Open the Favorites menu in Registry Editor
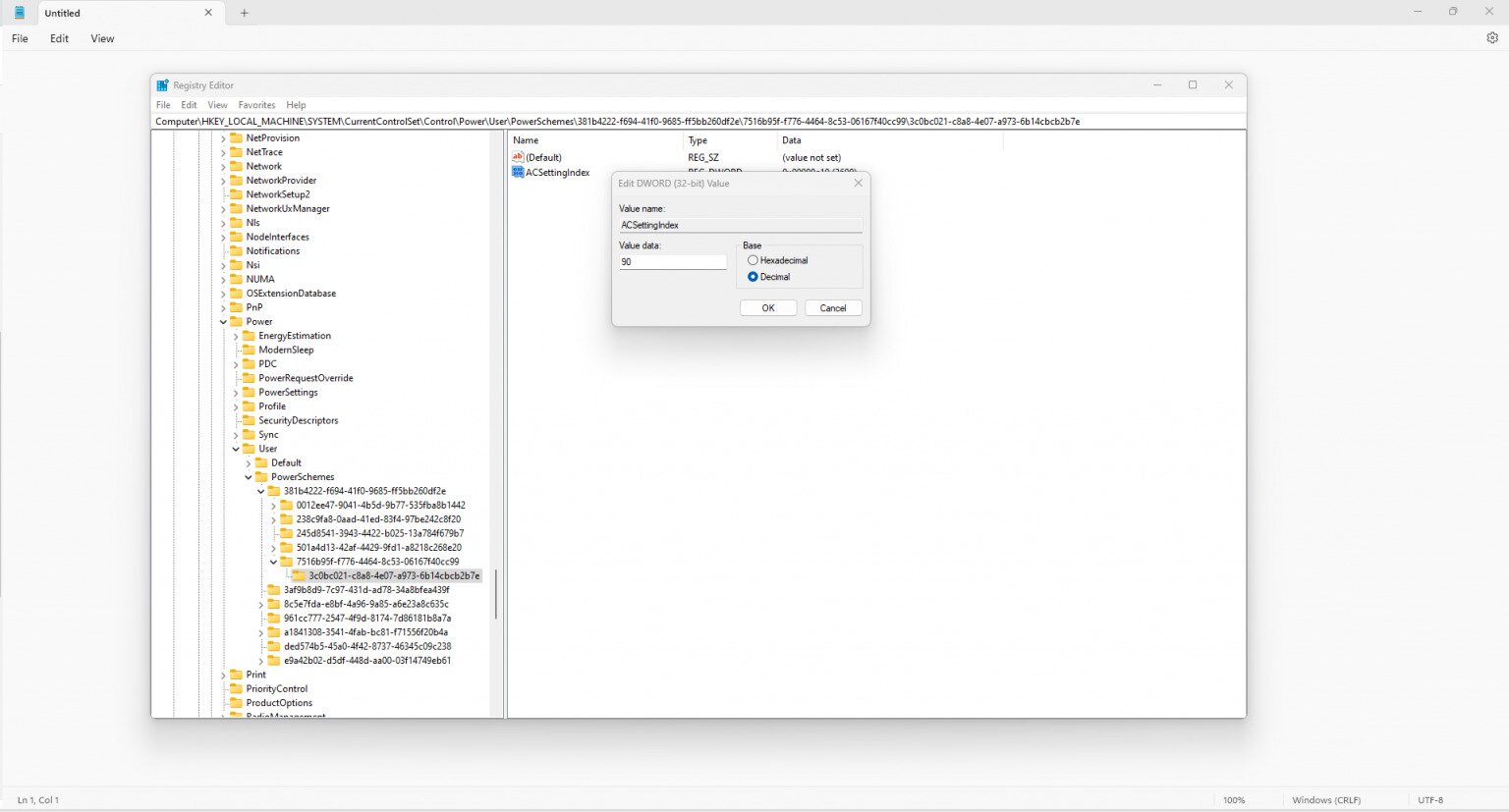Image resolution: width=1509 pixels, height=812 pixels. pos(256,105)
